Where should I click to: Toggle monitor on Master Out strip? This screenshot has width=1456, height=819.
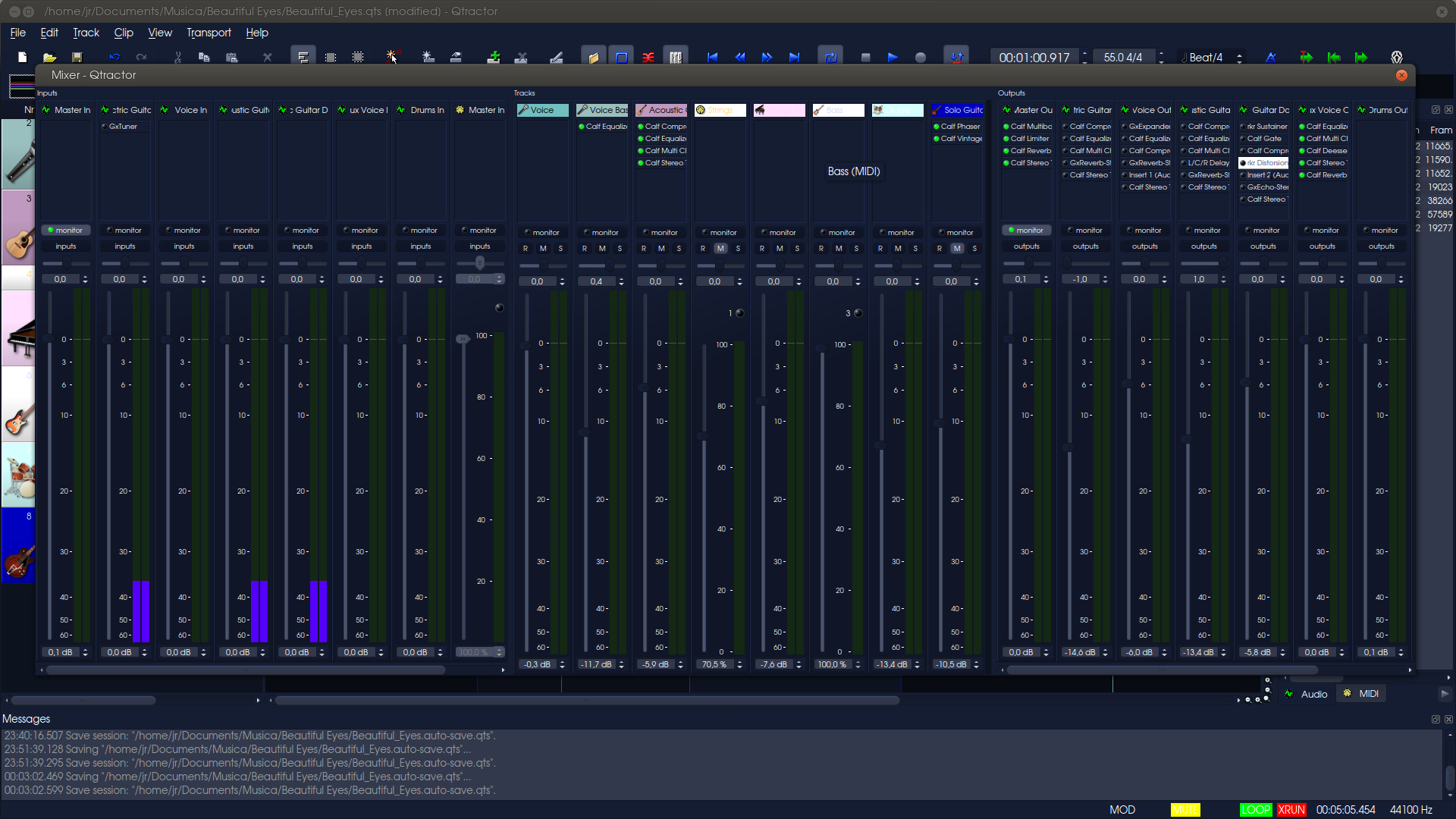1027,230
